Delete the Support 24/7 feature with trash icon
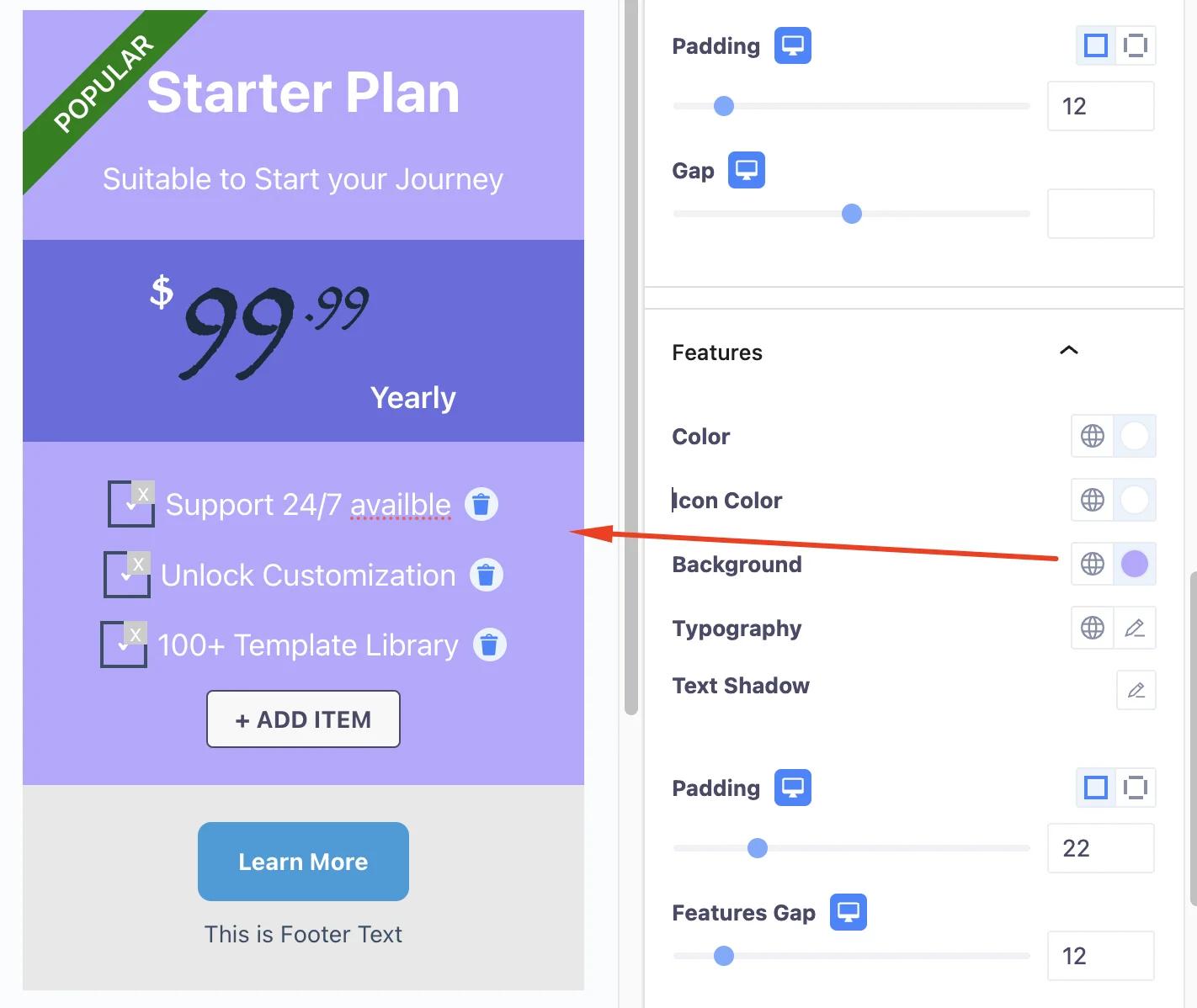The height and width of the screenshot is (1008, 1197). [x=481, y=504]
